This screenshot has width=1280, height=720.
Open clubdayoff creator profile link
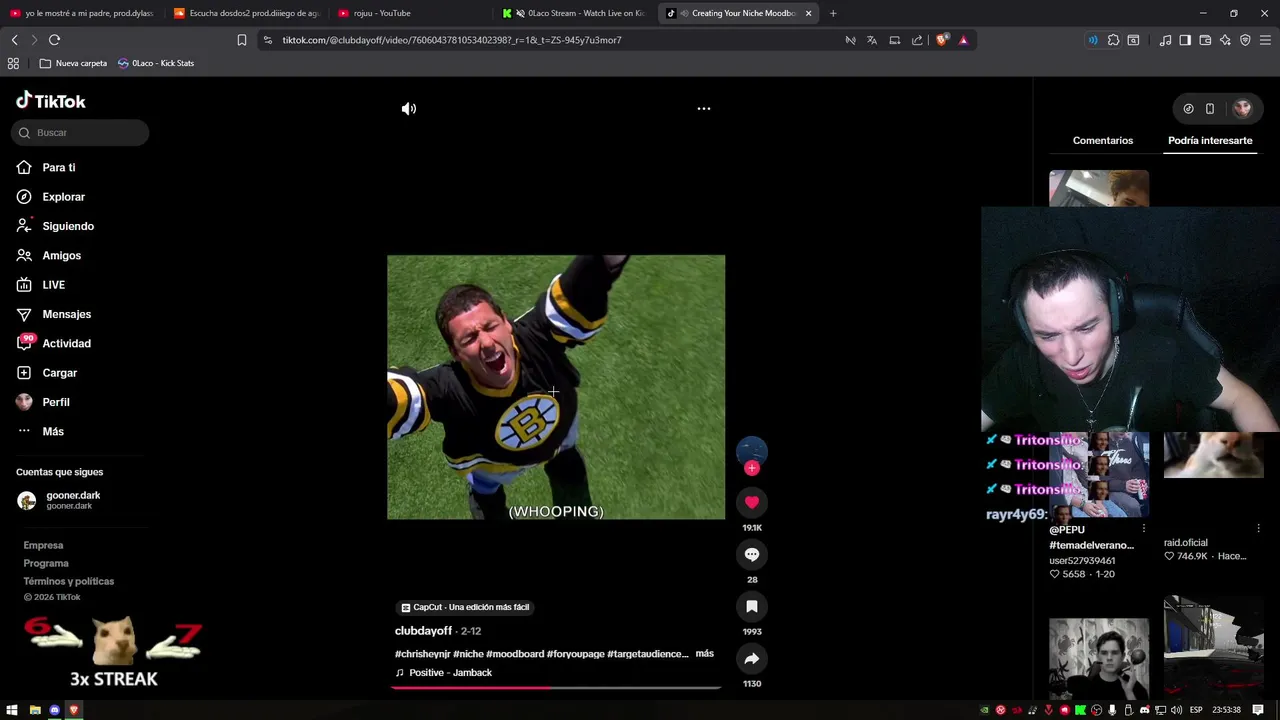pyautogui.click(x=423, y=631)
